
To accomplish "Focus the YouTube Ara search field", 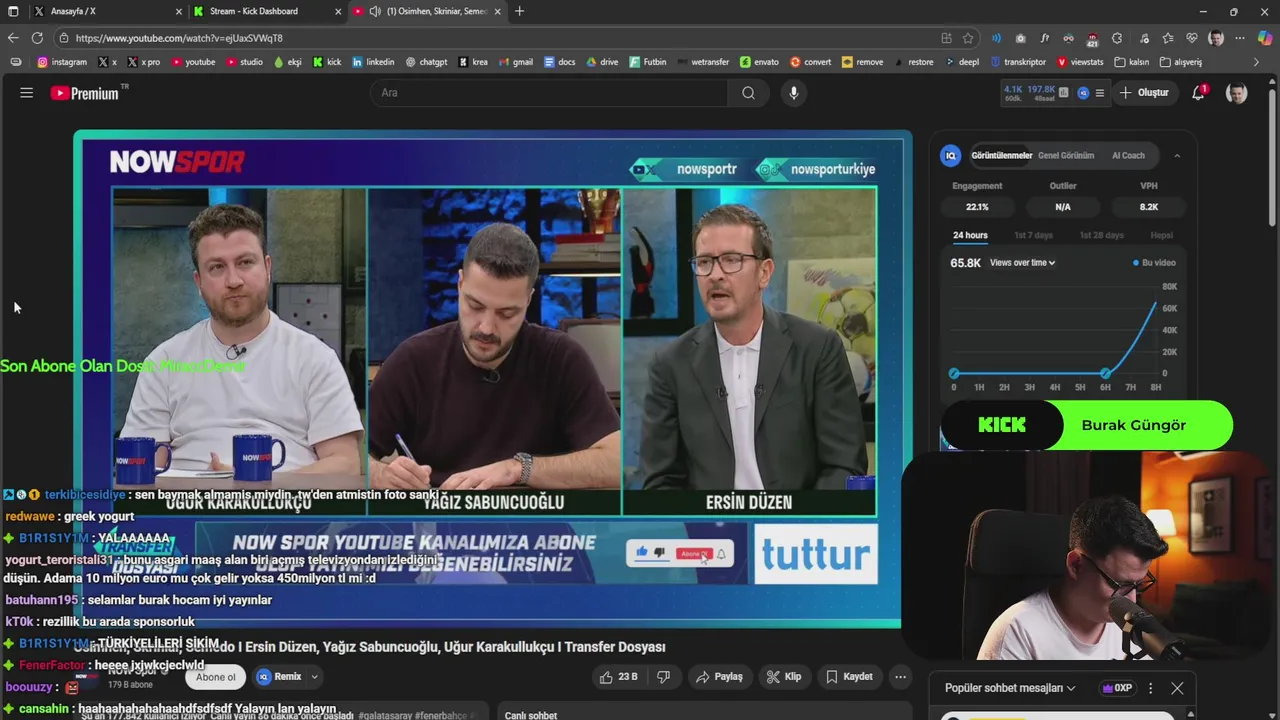I will (550, 93).
